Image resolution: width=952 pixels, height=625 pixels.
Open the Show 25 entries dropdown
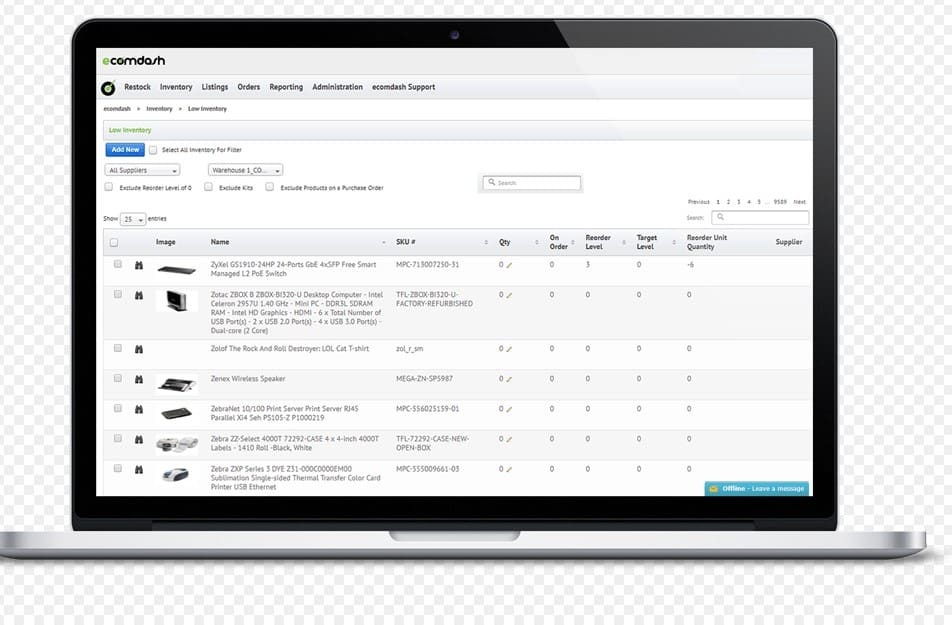click(133, 219)
